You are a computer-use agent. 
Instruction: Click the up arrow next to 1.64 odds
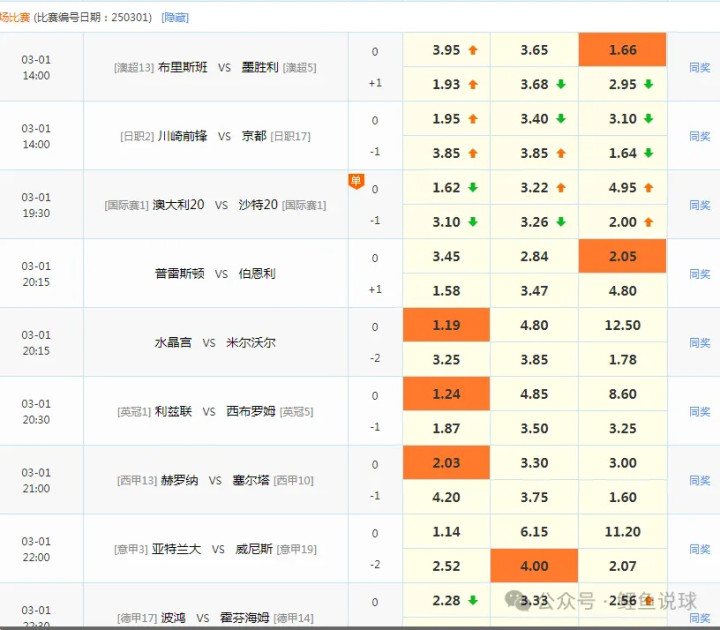[648, 153]
